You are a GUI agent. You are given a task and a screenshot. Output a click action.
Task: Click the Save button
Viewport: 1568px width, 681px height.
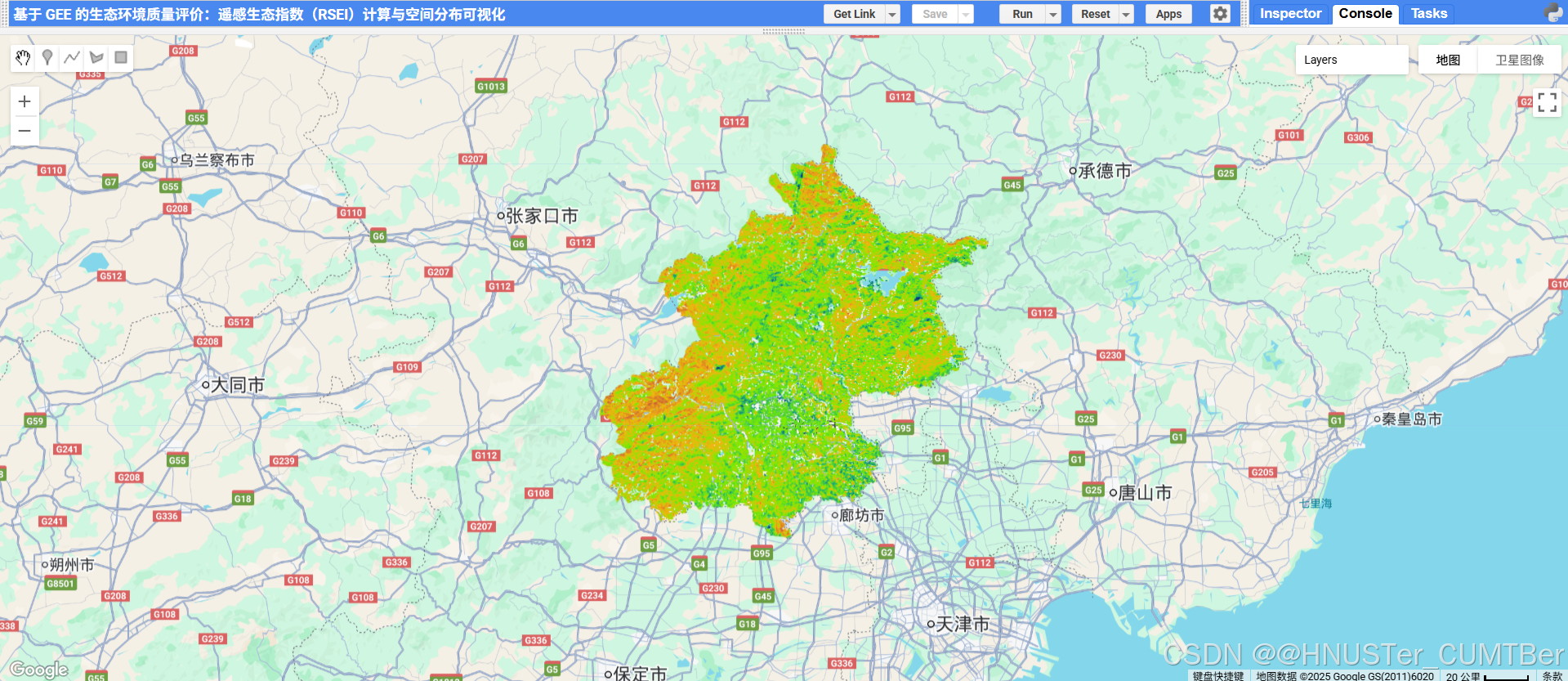(x=935, y=14)
